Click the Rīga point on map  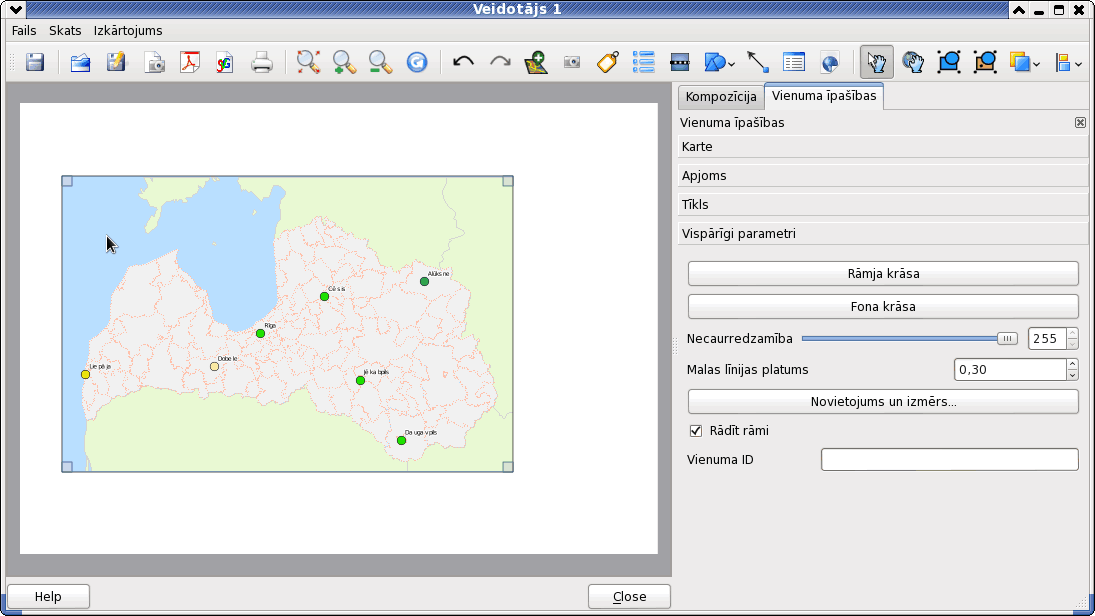pyautogui.click(x=260, y=334)
